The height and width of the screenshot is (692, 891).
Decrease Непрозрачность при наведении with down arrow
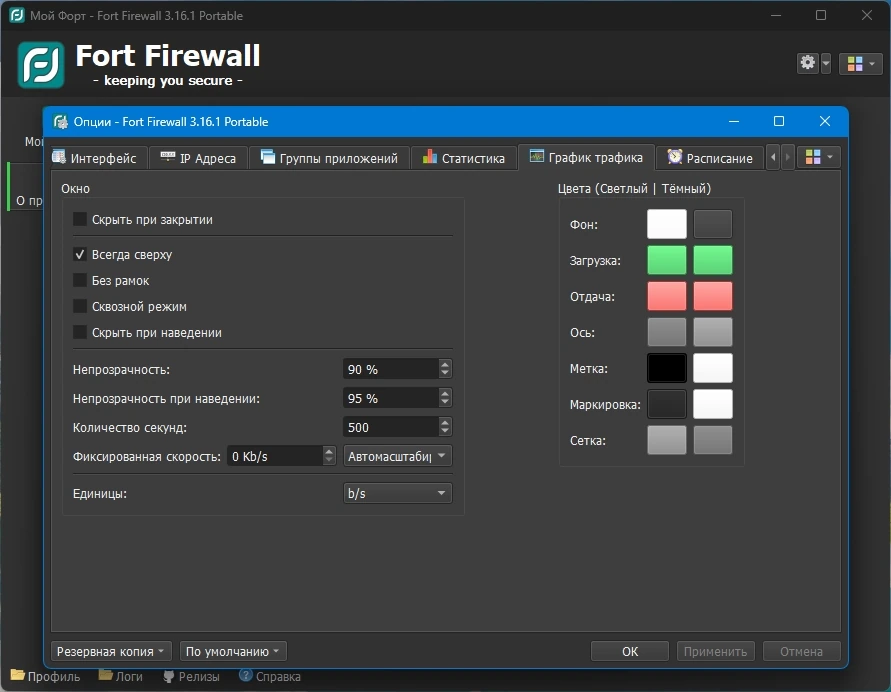click(445, 403)
